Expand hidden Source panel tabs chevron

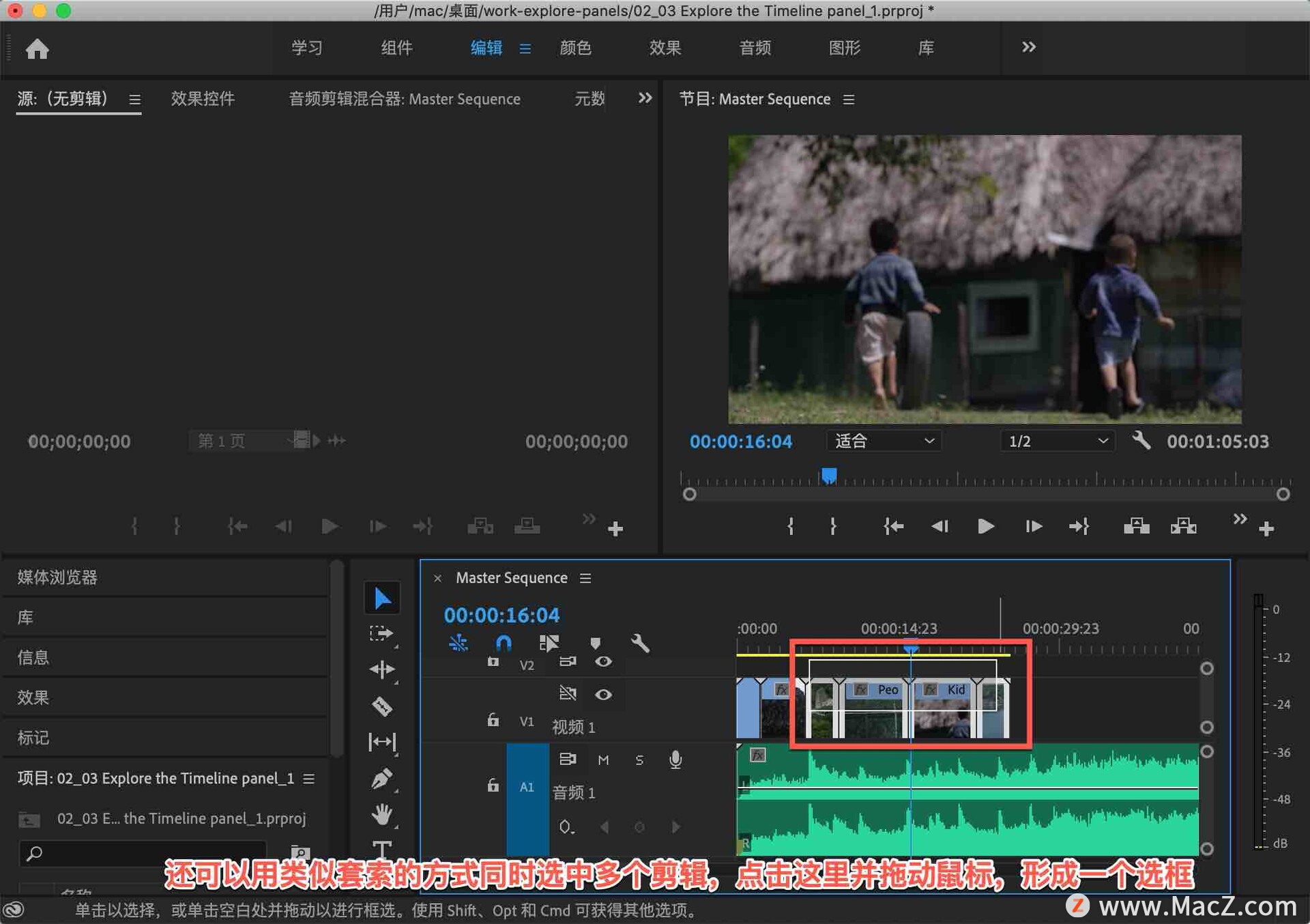pyautogui.click(x=645, y=98)
